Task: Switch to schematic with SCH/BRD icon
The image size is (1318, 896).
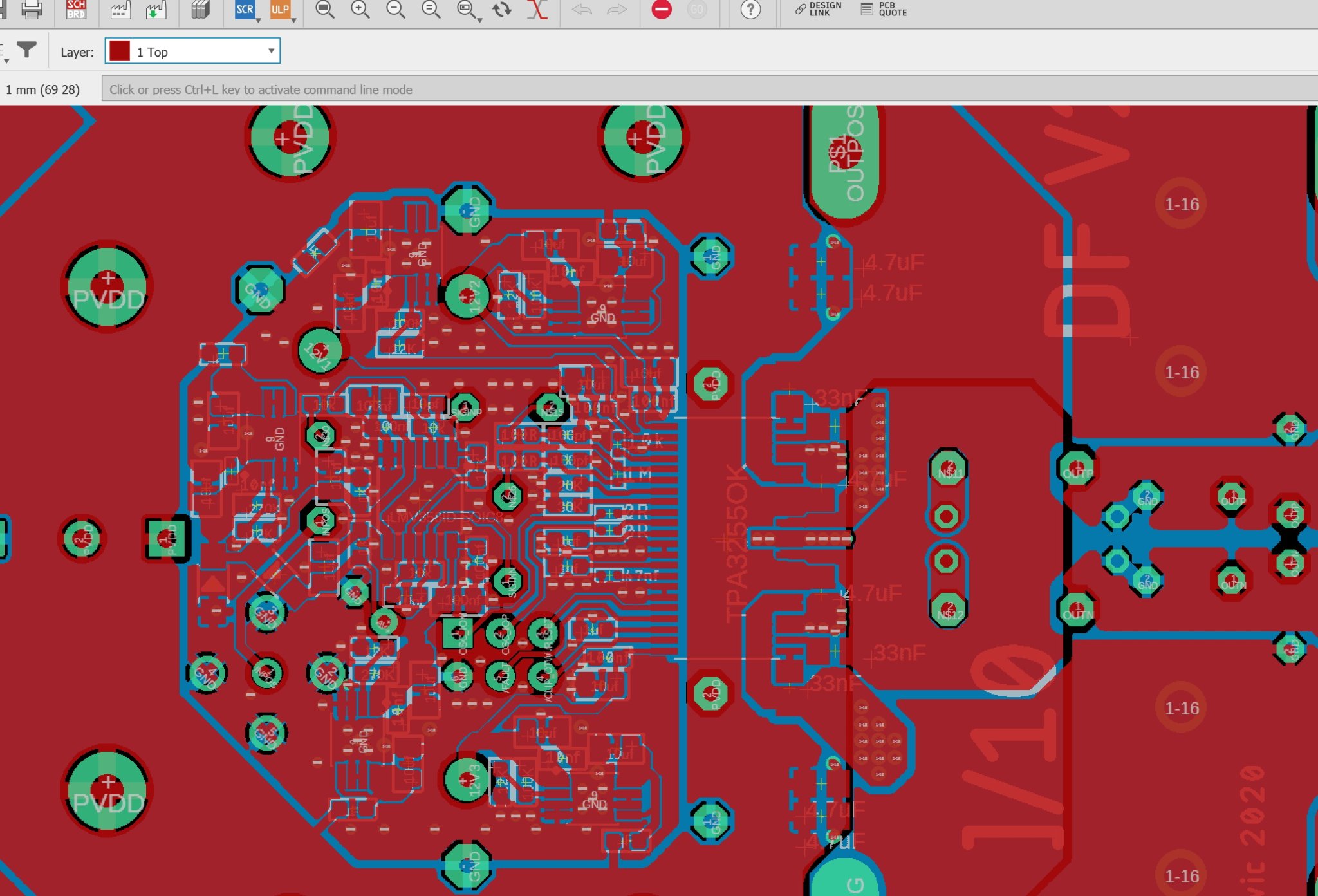Action: tap(76, 9)
